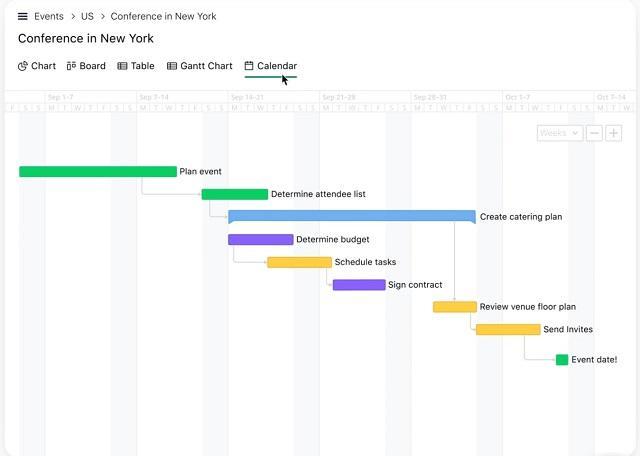Zoom out with the minus button

[x=594, y=133]
